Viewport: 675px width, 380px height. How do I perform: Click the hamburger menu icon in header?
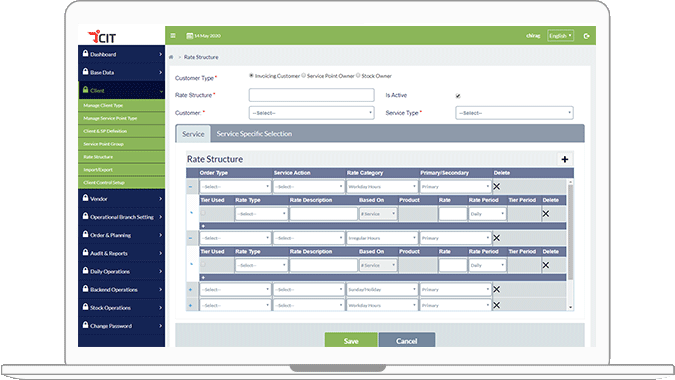(173, 36)
